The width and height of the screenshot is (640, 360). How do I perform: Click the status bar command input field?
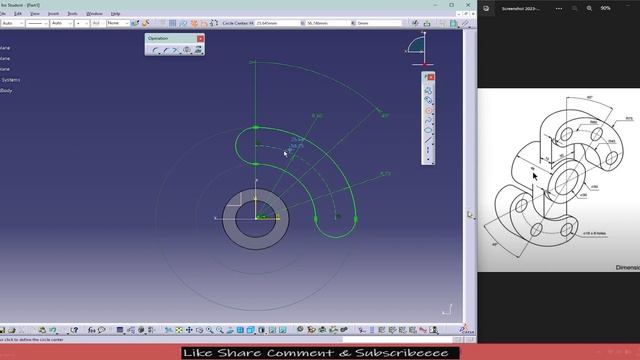pyautogui.click(x=399, y=340)
